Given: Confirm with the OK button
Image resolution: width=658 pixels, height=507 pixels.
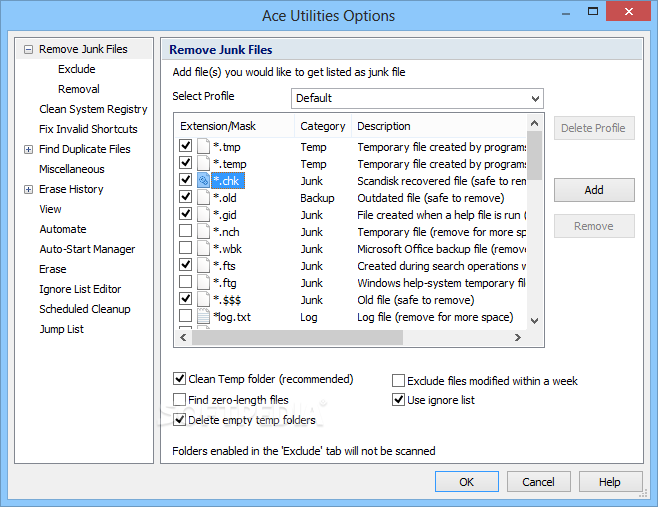Looking at the screenshot, I should (467, 481).
